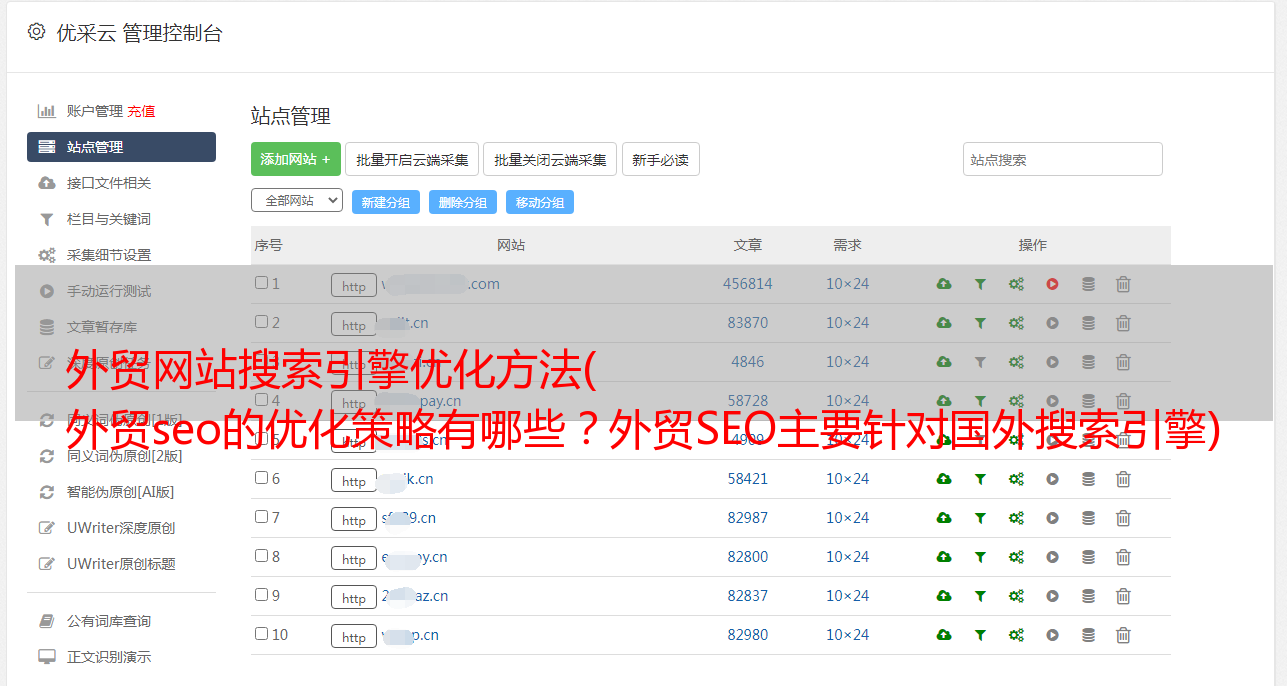1287x686 pixels.
Task: Open article count 456814
Action: [748, 284]
